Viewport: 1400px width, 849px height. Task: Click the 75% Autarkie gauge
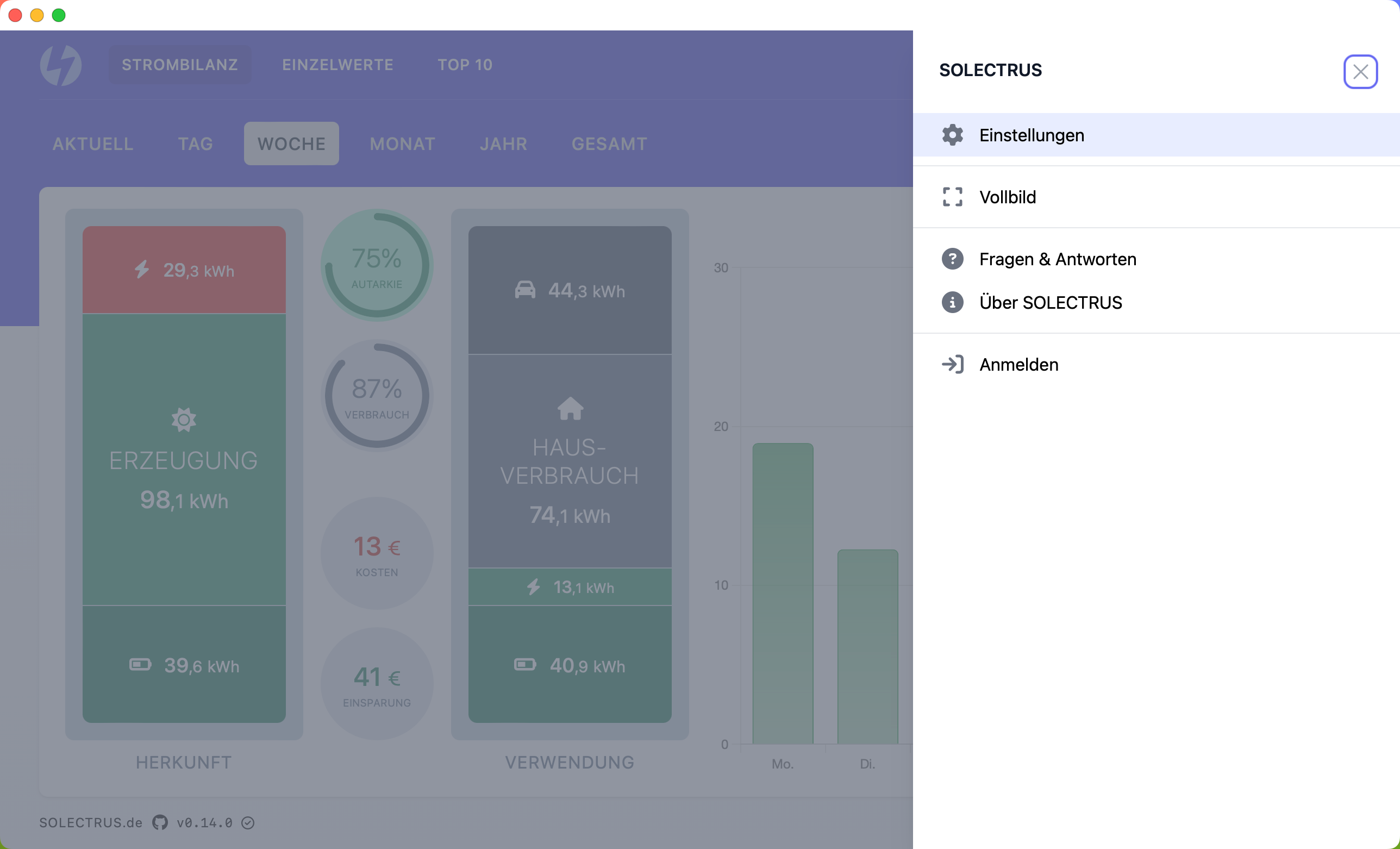pyautogui.click(x=377, y=265)
